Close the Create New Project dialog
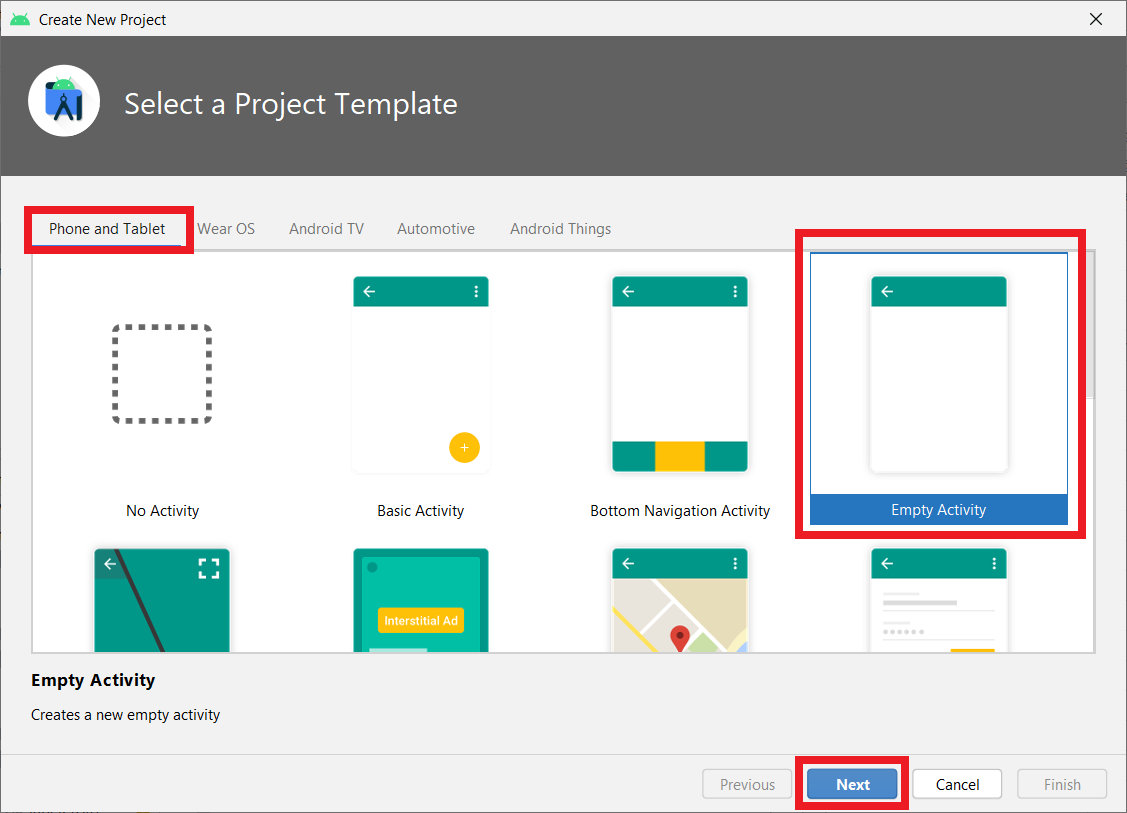The image size is (1127, 813). point(1095,19)
